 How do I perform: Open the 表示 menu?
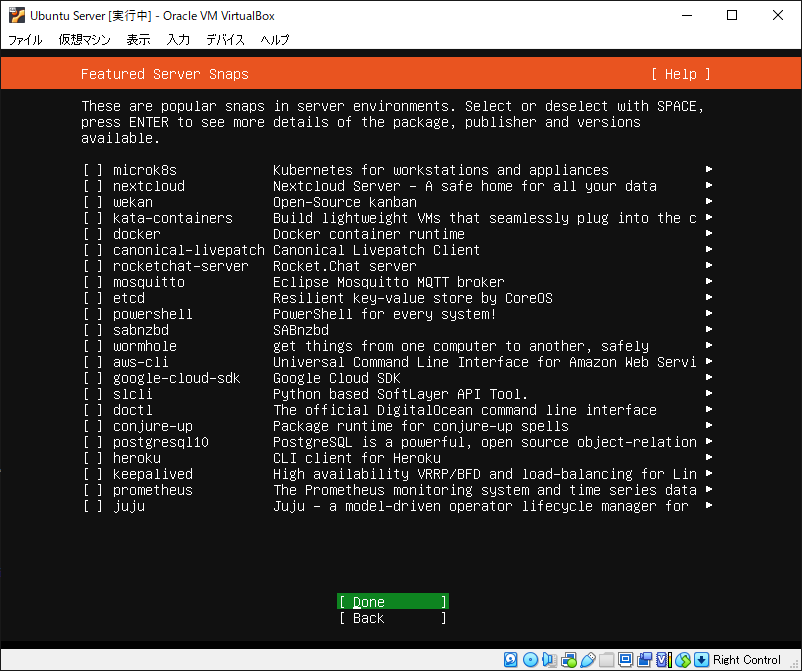(x=138, y=40)
